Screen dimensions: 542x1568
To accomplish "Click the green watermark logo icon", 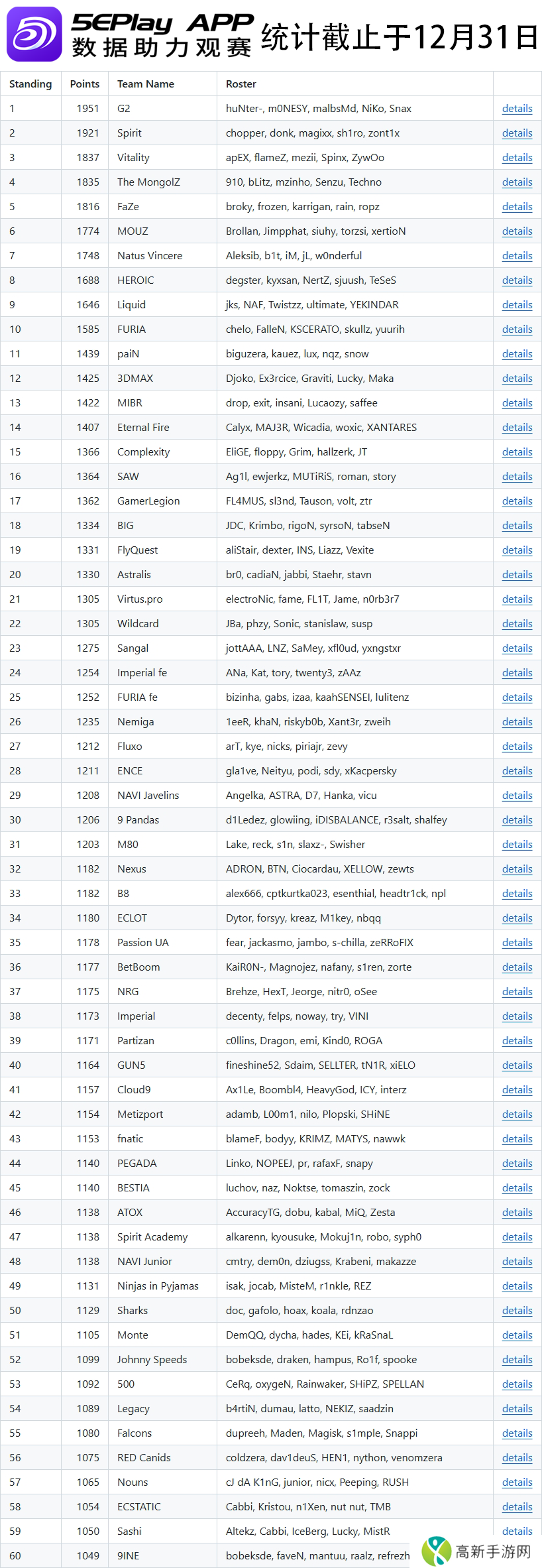I will click(x=437, y=1550).
